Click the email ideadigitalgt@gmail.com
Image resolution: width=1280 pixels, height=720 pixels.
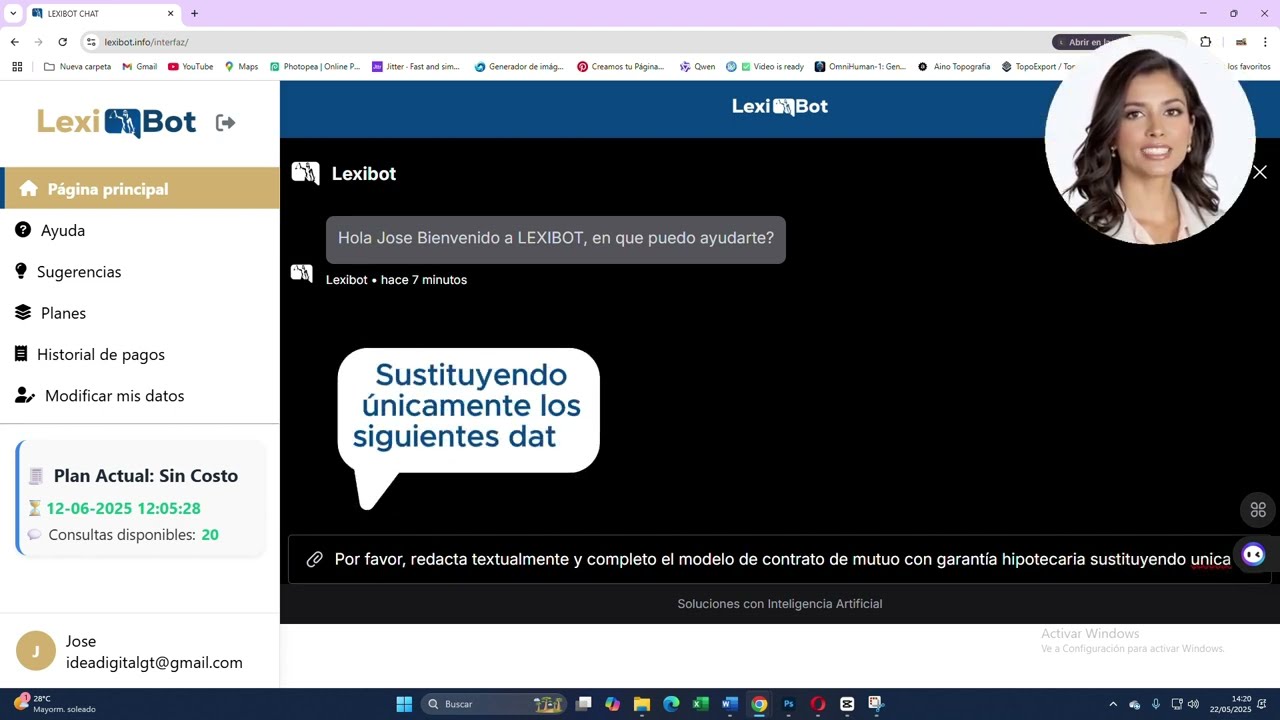tap(154, 662)
